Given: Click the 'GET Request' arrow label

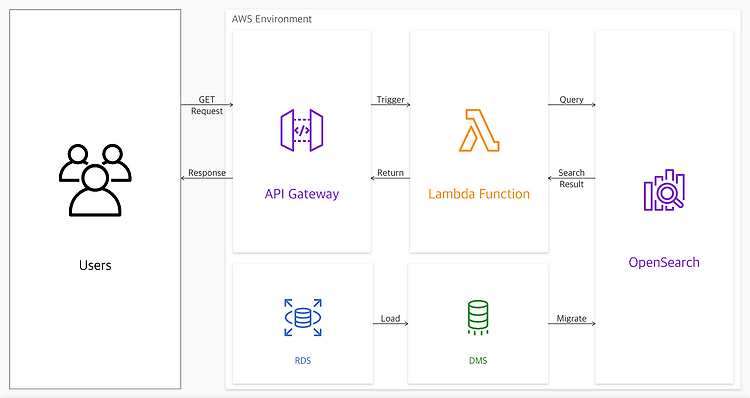Looking at the screenshot, I should point(207,105).
